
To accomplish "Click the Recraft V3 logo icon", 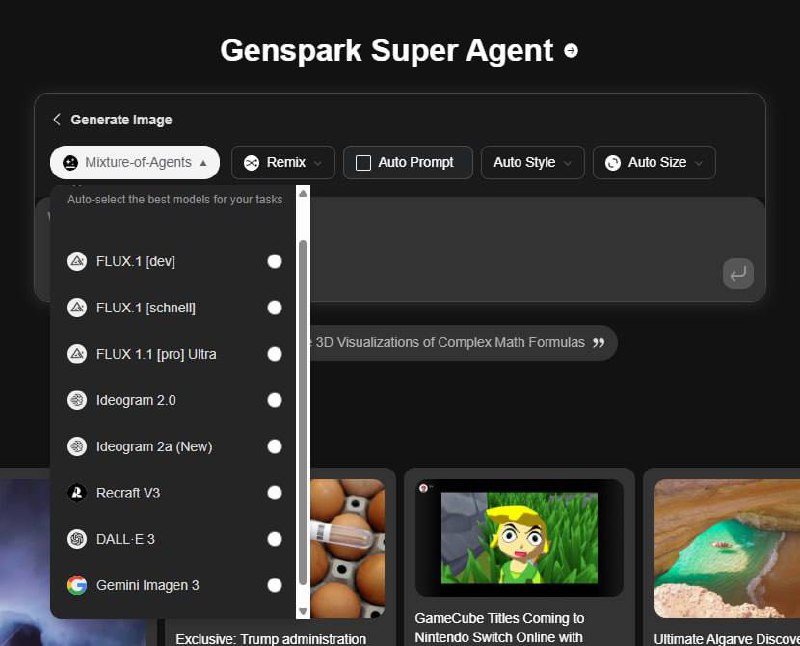I will (77, 493).
